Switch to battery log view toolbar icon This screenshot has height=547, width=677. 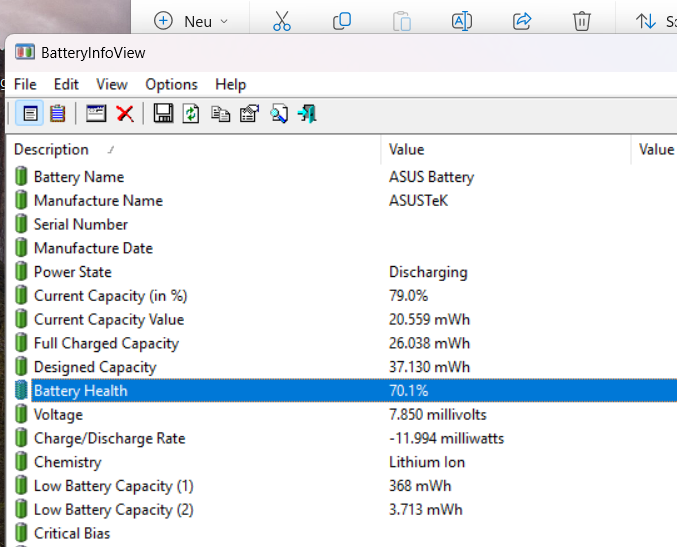pyautogui.click(x=57, y=114)
